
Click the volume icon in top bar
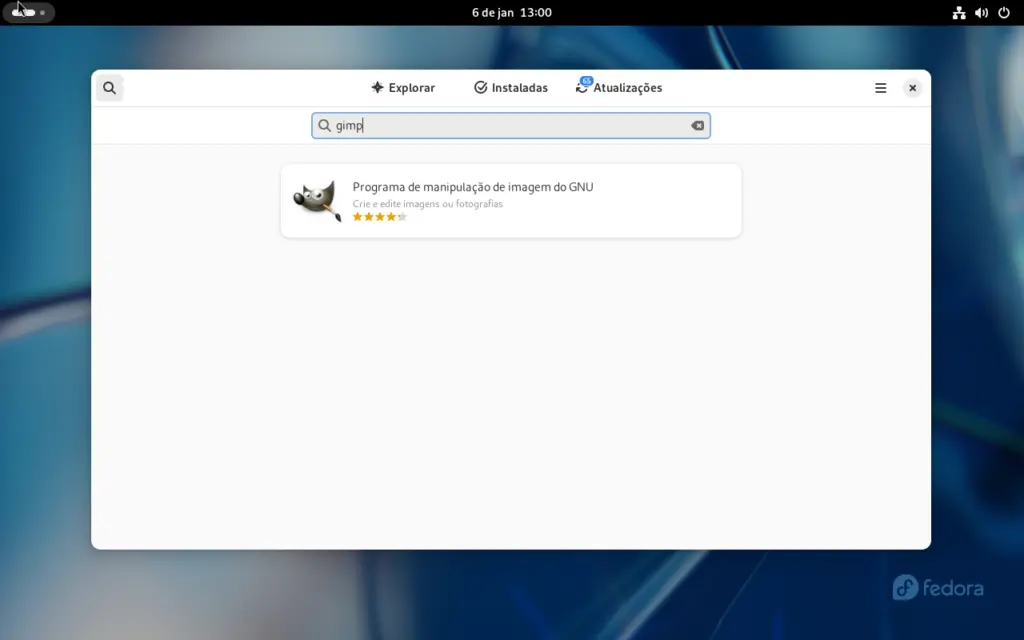click(980, 13)
